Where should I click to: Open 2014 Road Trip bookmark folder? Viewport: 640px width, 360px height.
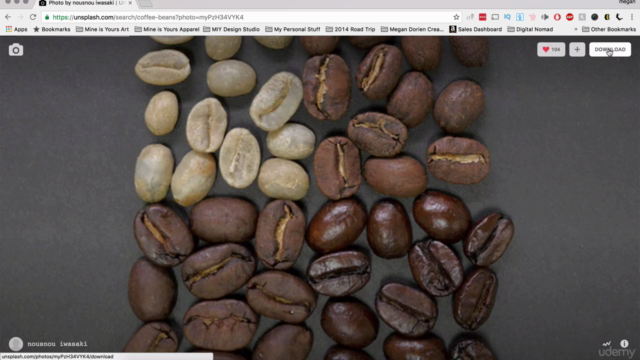coord(350,29)
